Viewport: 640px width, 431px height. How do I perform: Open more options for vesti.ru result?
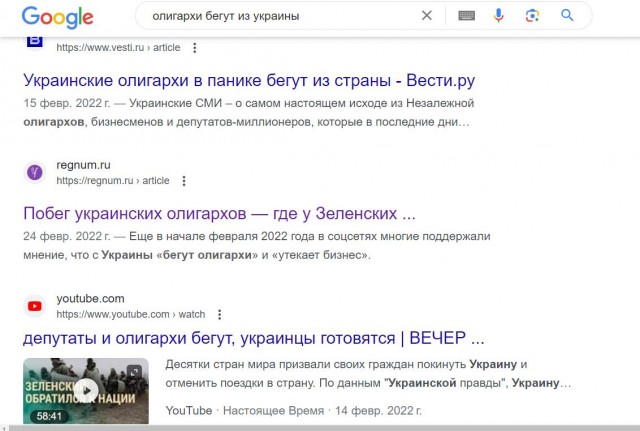(x=195, y=48)
